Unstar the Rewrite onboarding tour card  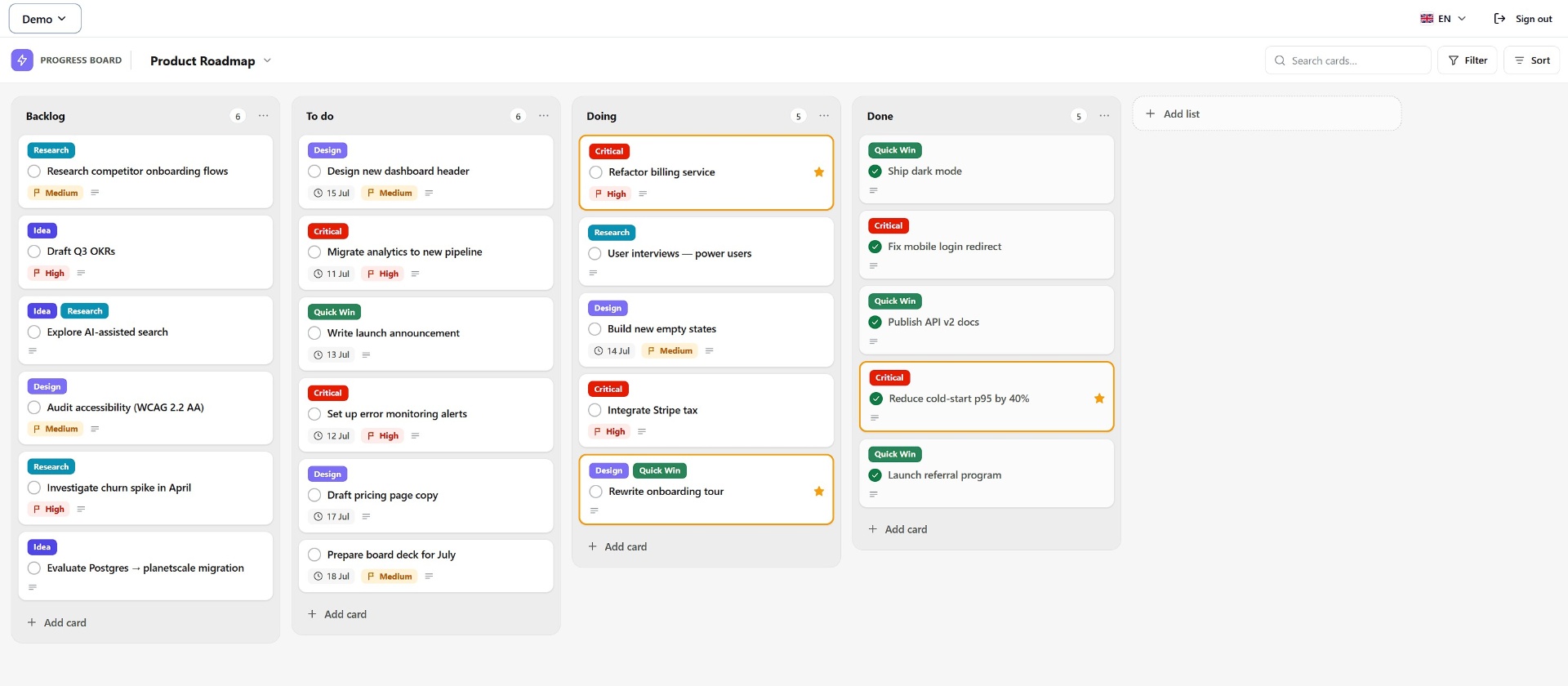[x=819, y=492]
